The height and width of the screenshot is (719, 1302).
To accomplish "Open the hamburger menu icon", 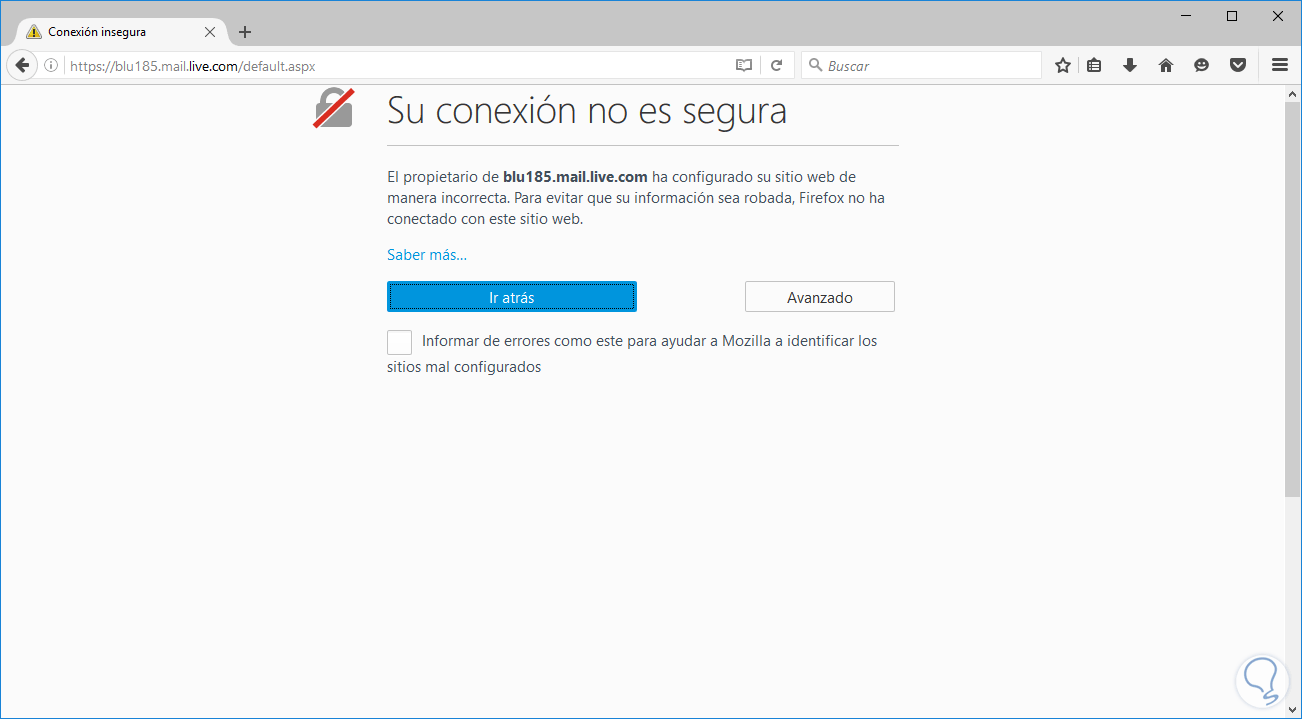I will 1279,66.
